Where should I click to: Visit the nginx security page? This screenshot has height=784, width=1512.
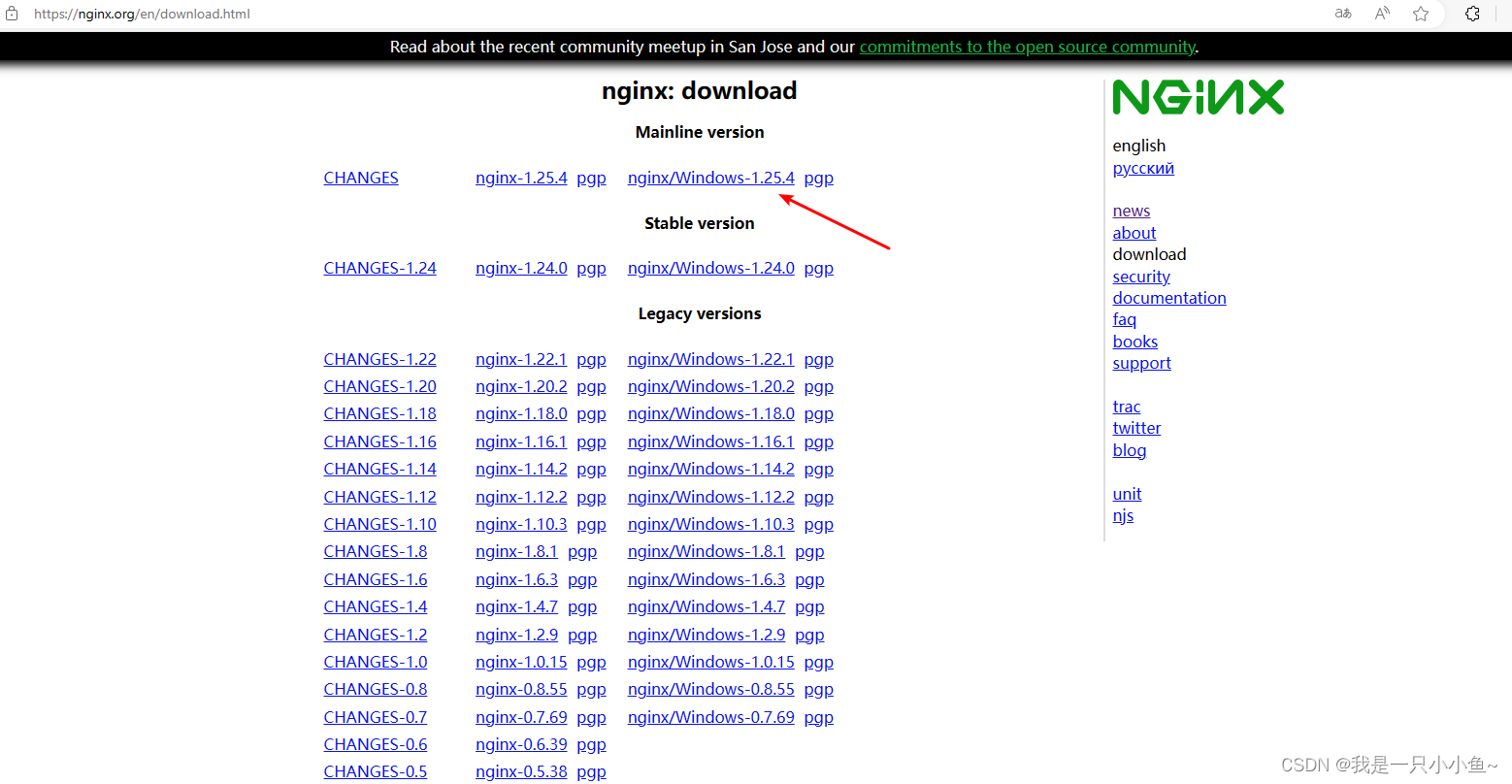point(1140,276)
